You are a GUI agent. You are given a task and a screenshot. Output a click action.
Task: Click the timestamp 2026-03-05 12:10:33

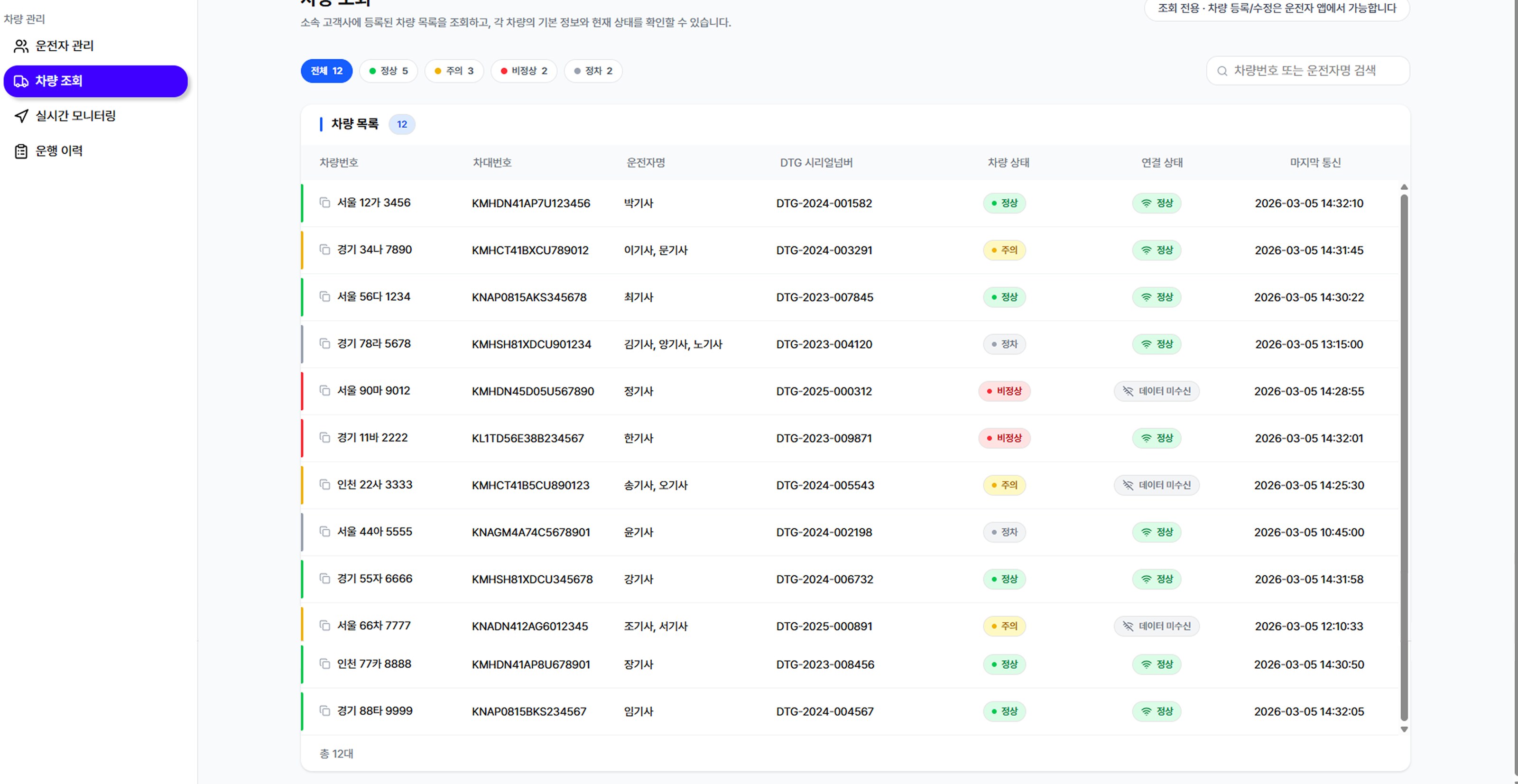1309,626
